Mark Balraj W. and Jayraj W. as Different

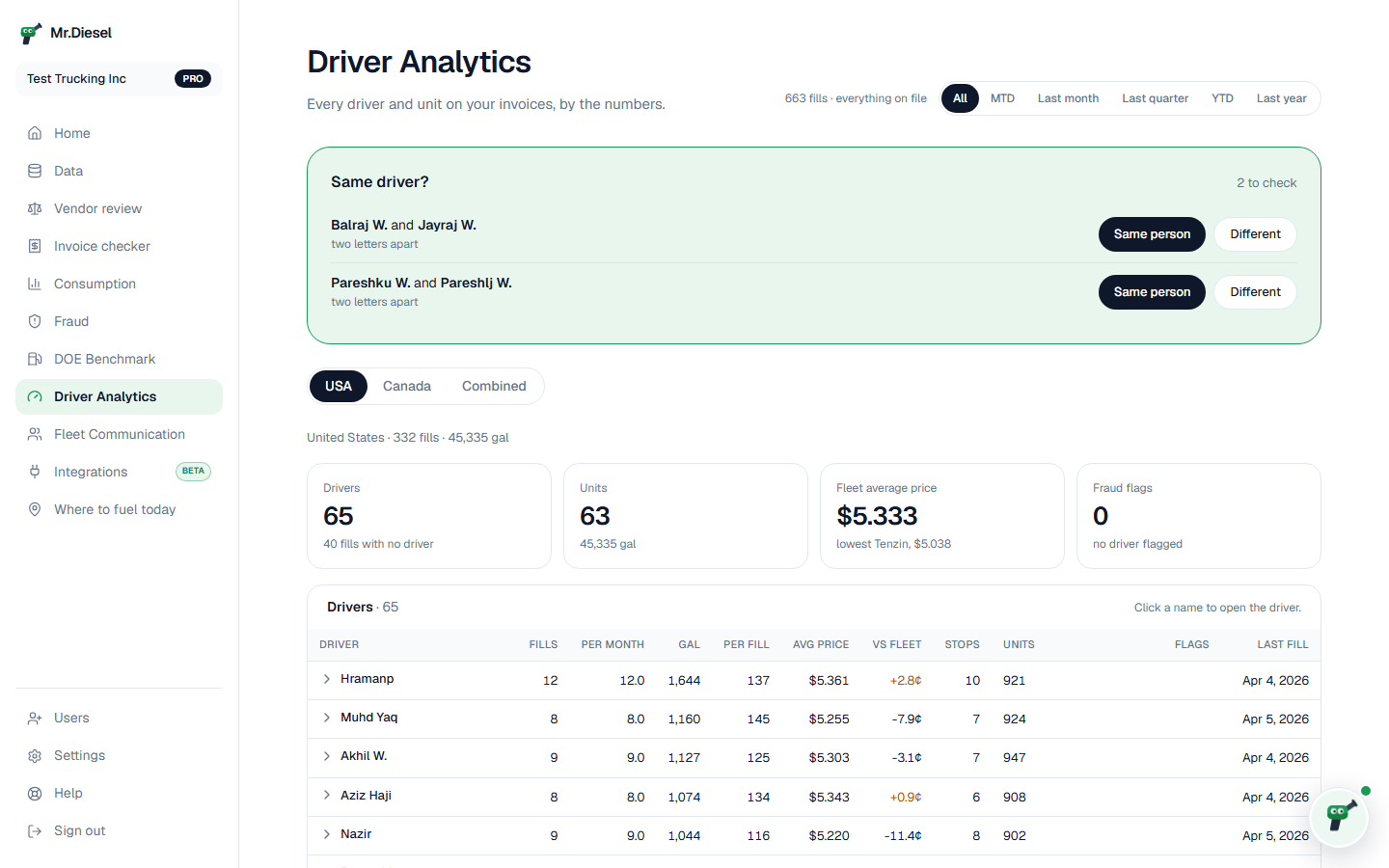coord(1255,234)
